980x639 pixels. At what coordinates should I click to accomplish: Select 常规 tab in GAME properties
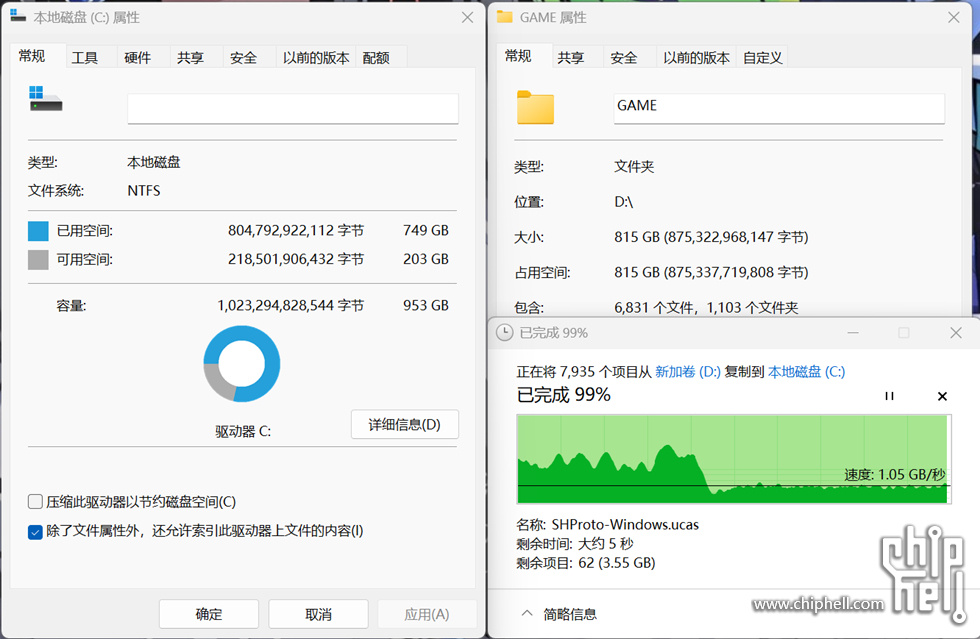[518, 56]
